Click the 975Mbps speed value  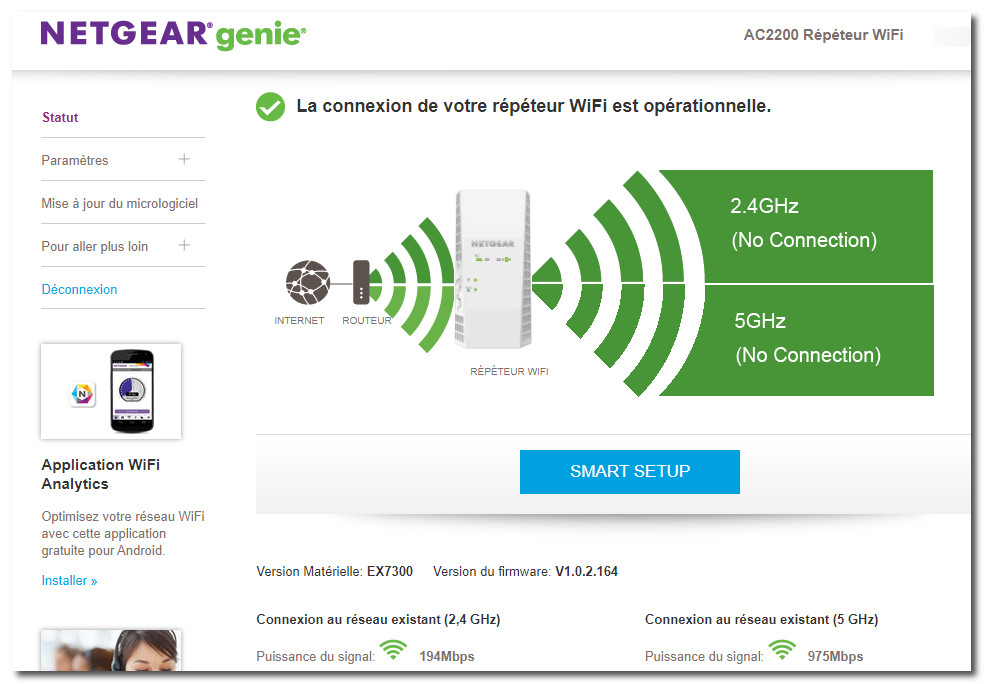point(835,656)
